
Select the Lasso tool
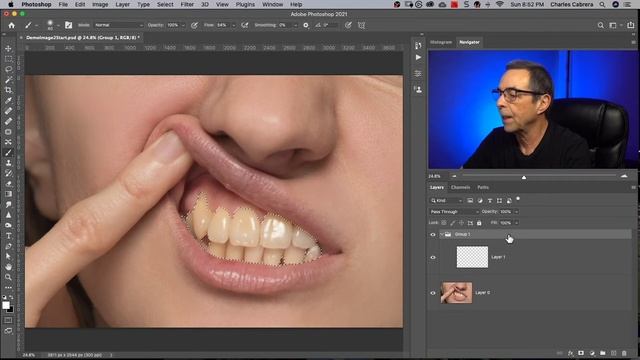click(8, 69)
